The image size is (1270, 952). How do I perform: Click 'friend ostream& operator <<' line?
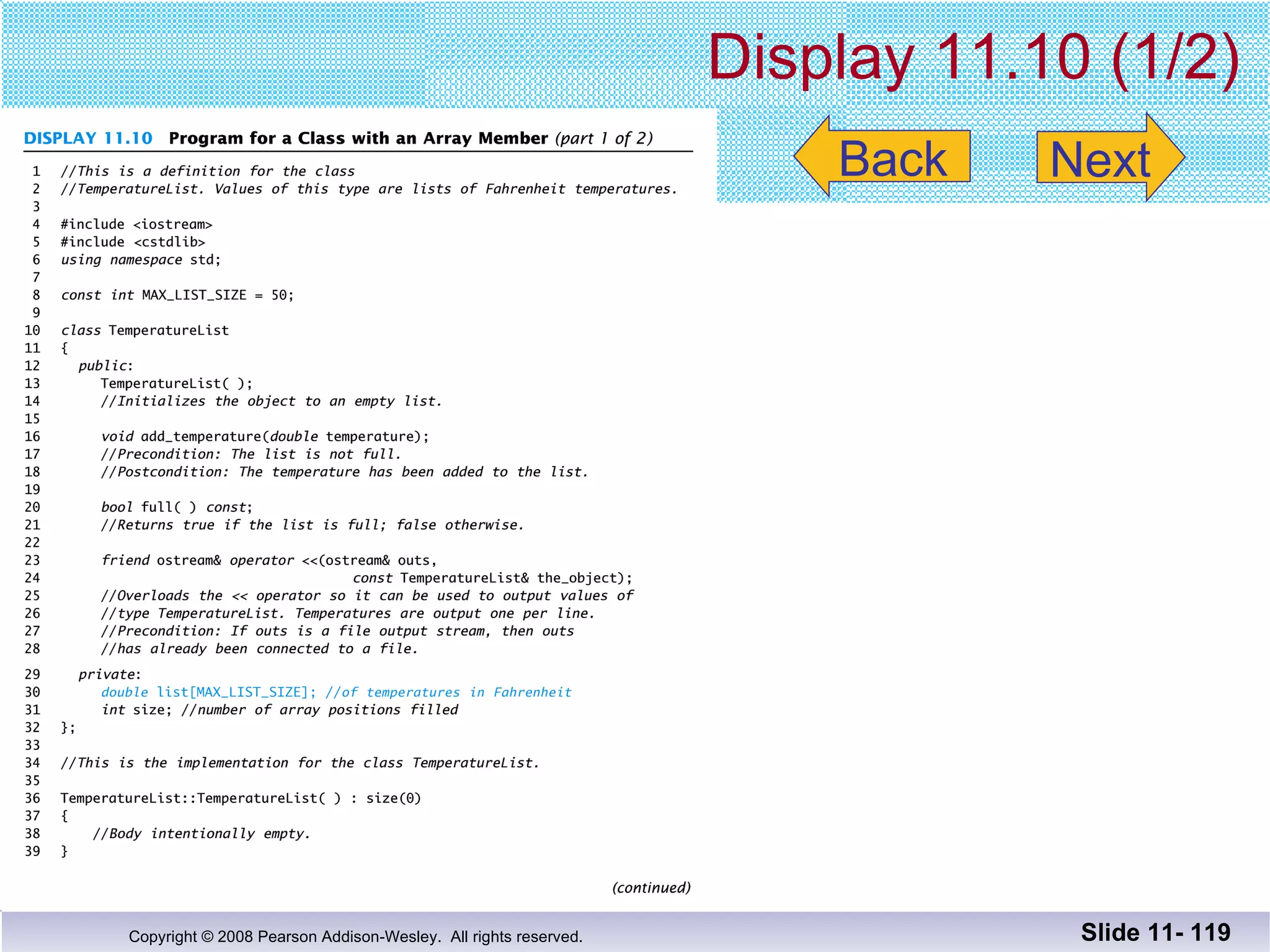pyautogui.click(x=269, y=560)
